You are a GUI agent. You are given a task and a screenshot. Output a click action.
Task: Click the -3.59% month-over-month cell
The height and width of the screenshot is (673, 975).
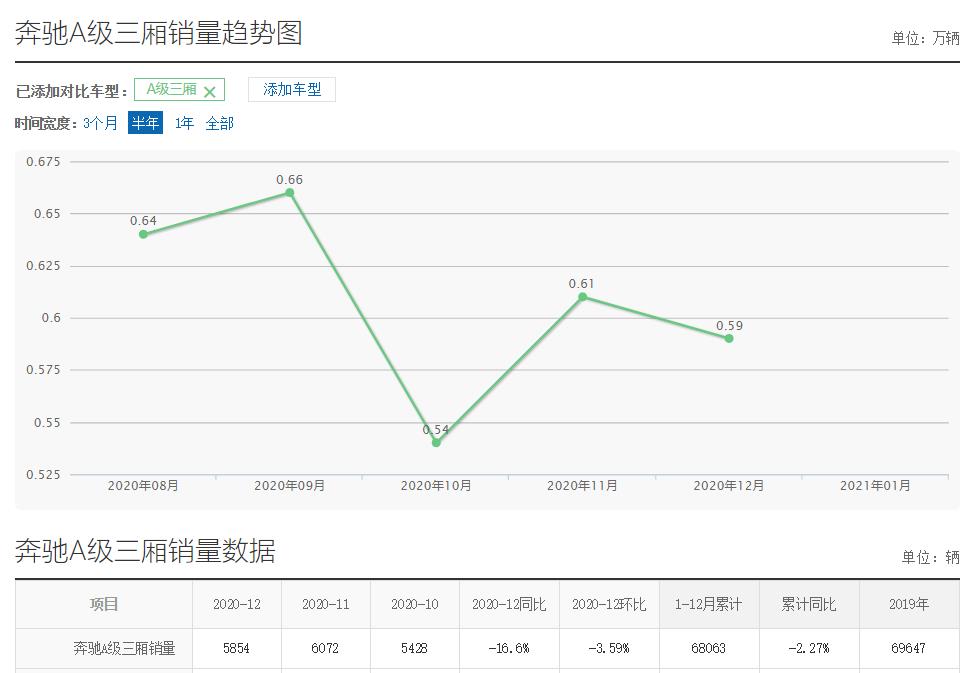[609, 648]
